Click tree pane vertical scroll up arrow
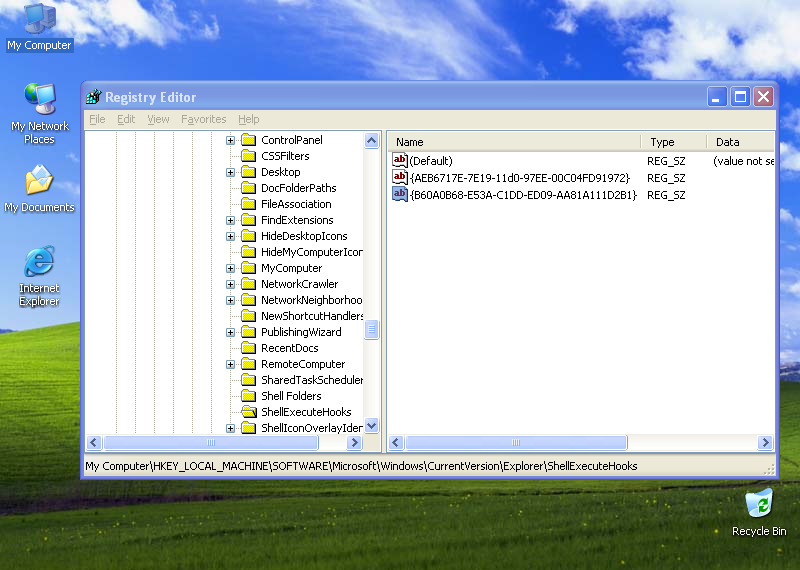 pyautogui.click(x=371, y=140)
